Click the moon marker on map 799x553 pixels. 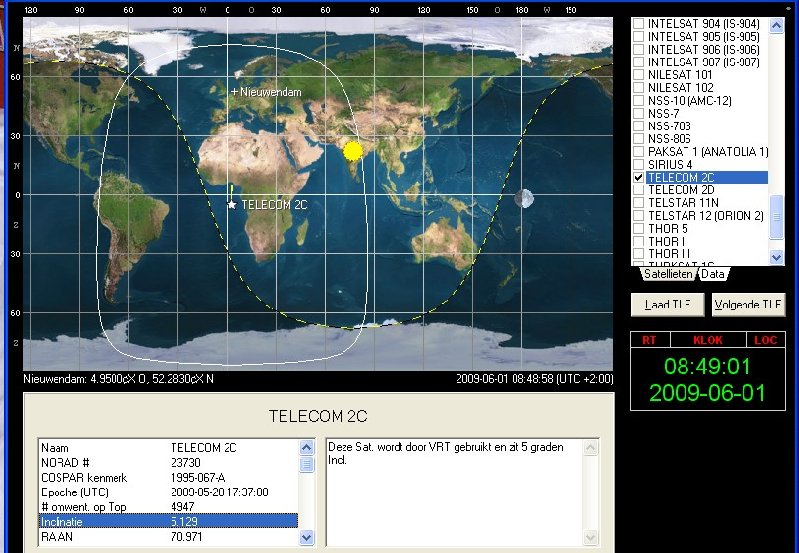[524, 198]
